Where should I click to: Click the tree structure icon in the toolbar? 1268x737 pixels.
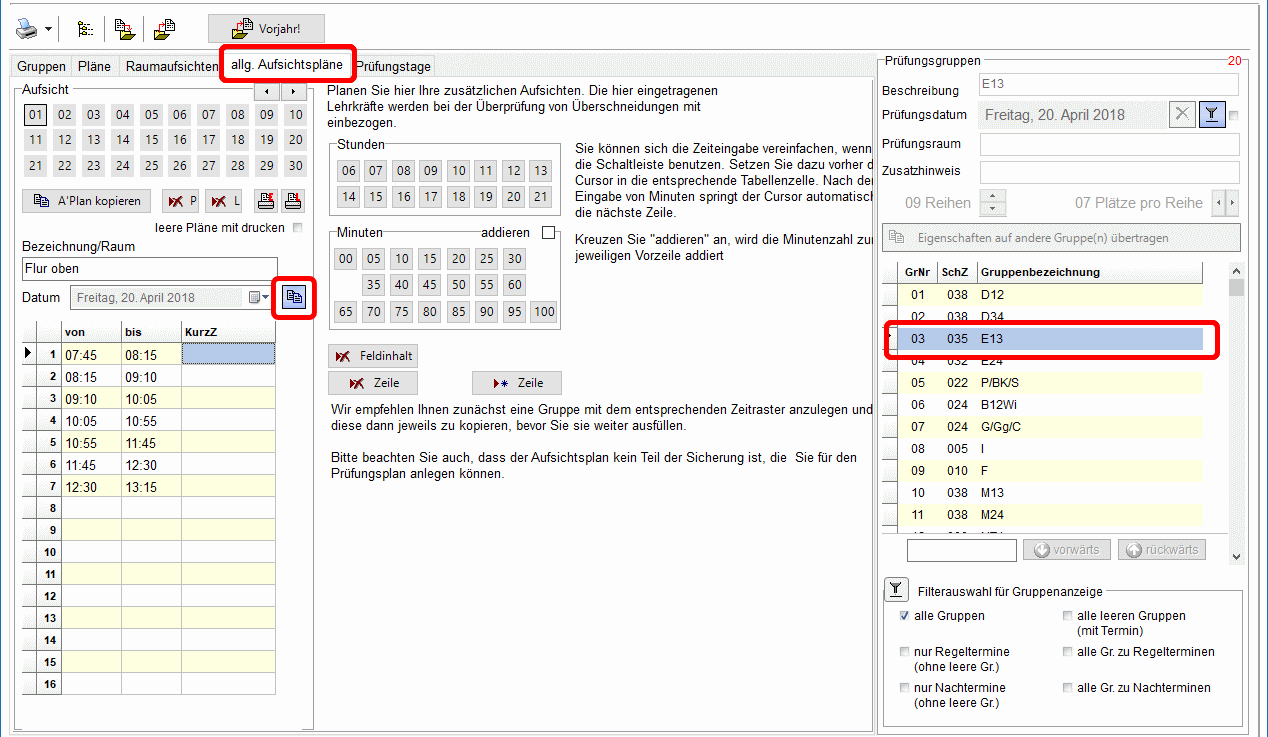tap(83, 29)
